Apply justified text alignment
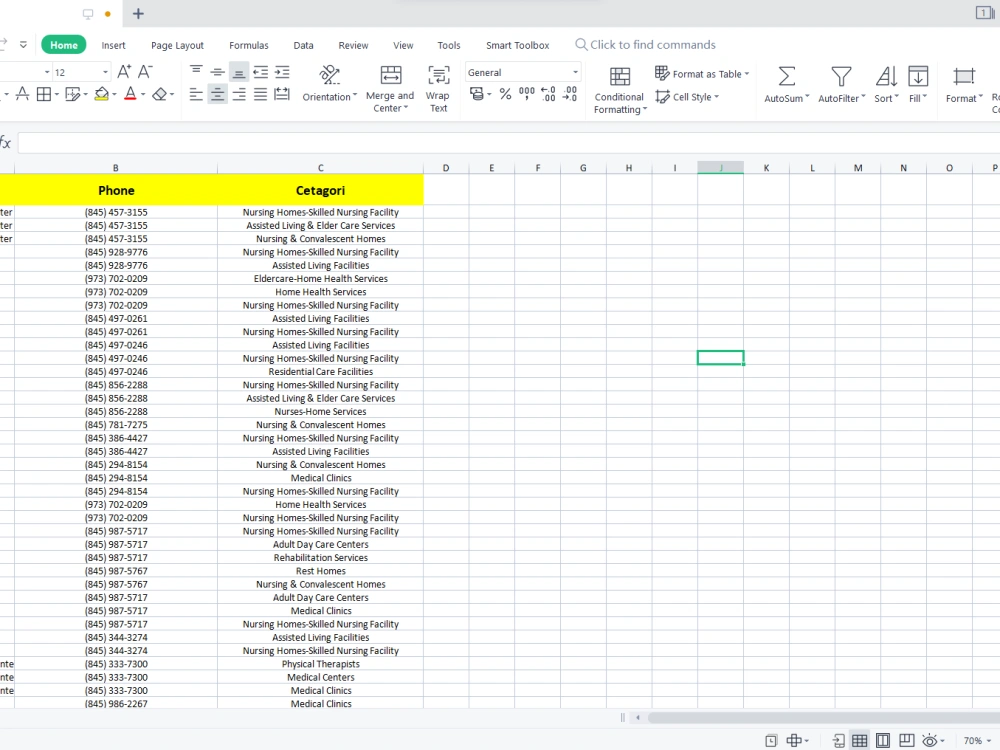1000x750 pixels. pos(260,94)
